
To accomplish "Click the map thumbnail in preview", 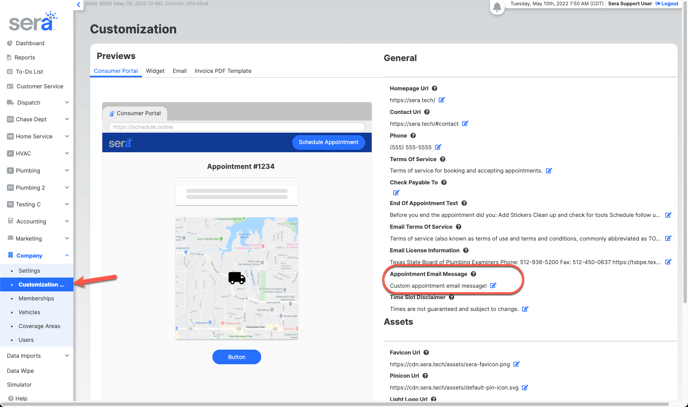I will pyautogui.click(x=237, y=278).
